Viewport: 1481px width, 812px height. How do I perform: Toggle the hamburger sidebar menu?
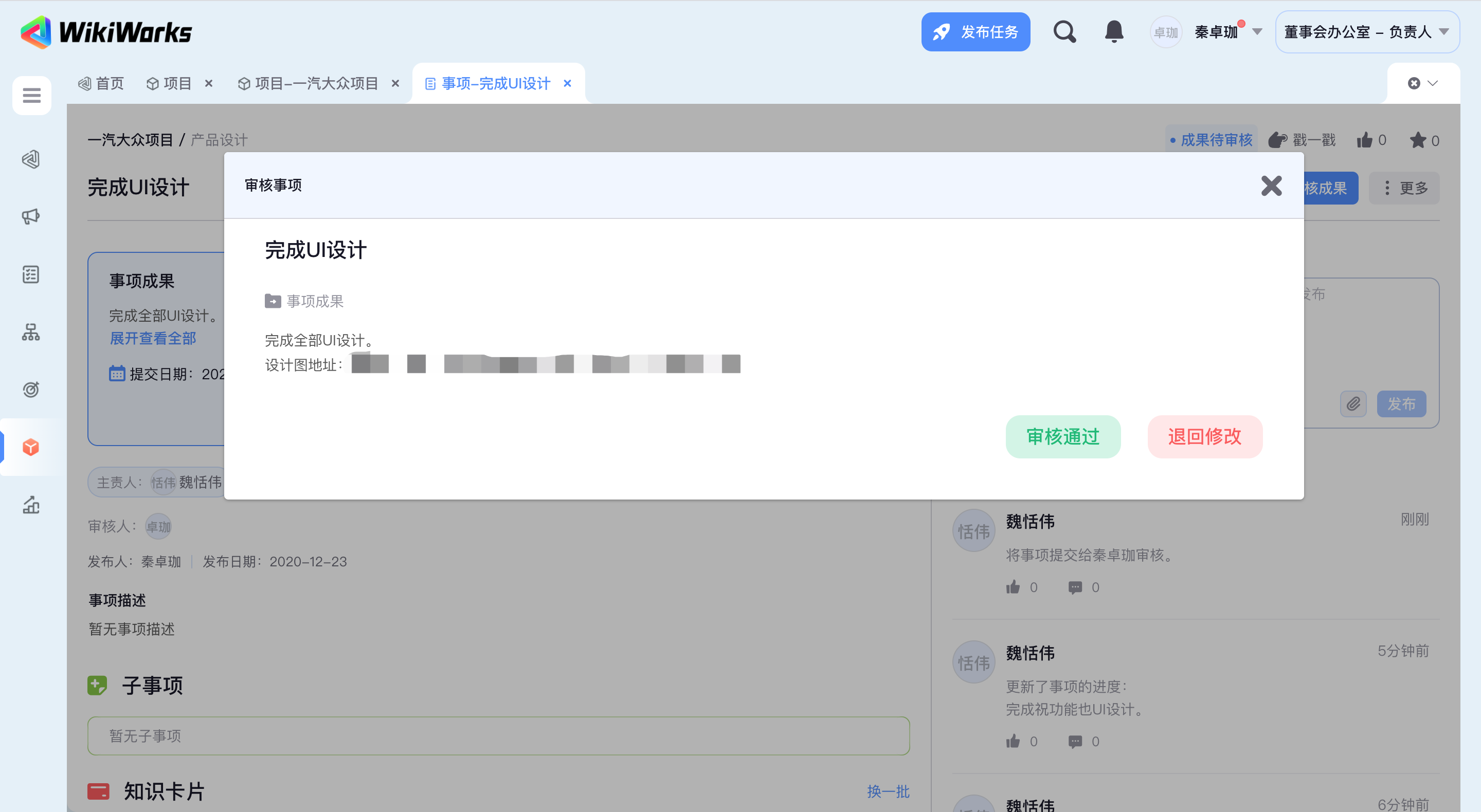point(31,96)
